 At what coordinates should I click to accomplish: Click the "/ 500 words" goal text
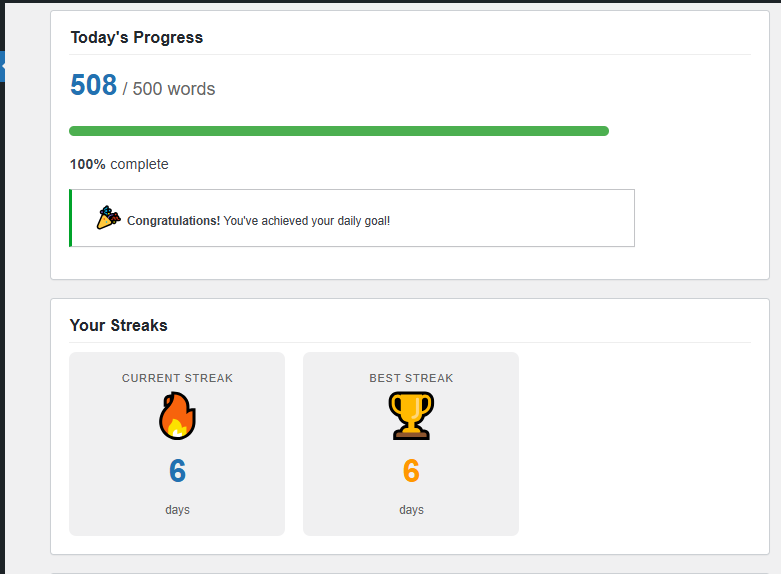tap(169, 89)
